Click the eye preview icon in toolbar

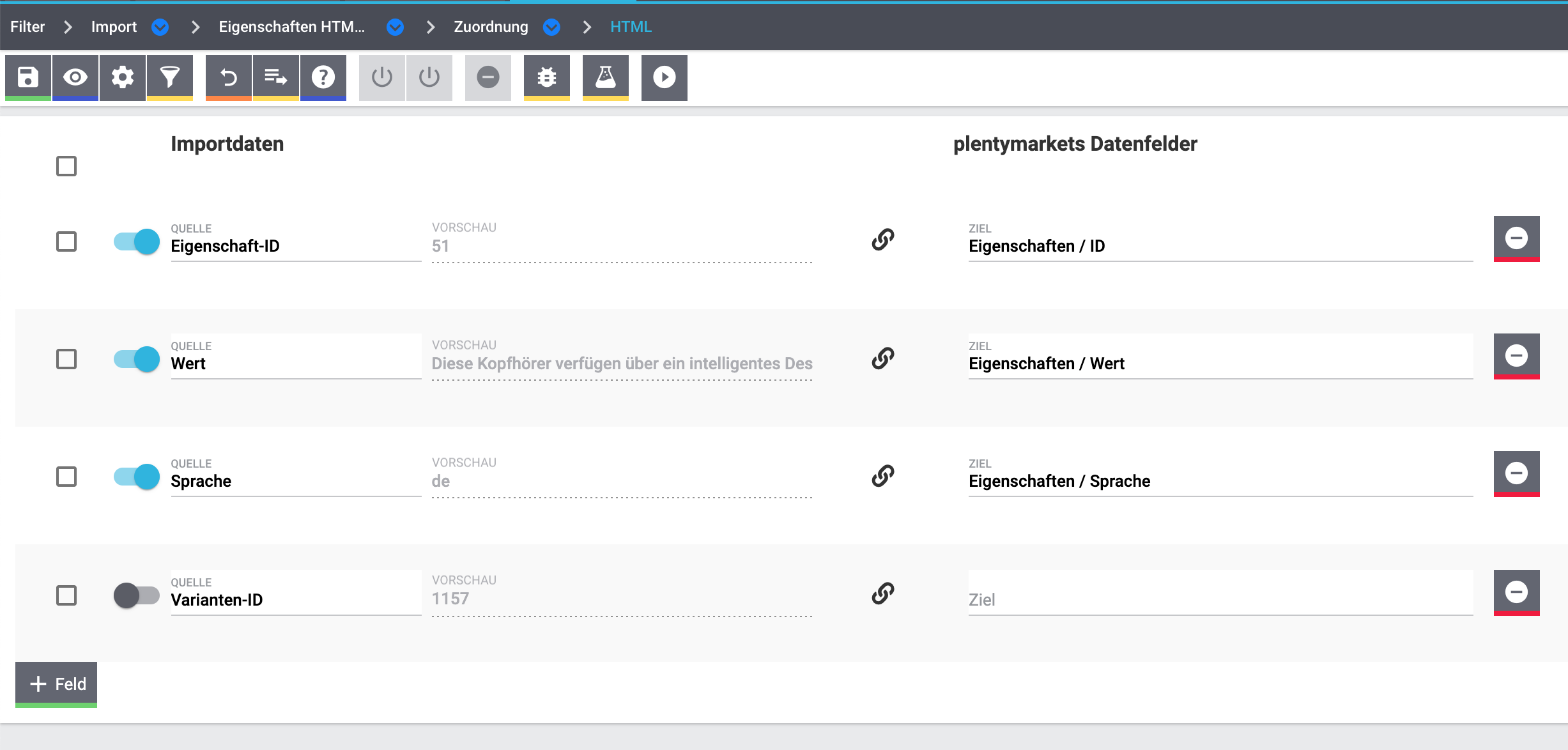point(75,77)
